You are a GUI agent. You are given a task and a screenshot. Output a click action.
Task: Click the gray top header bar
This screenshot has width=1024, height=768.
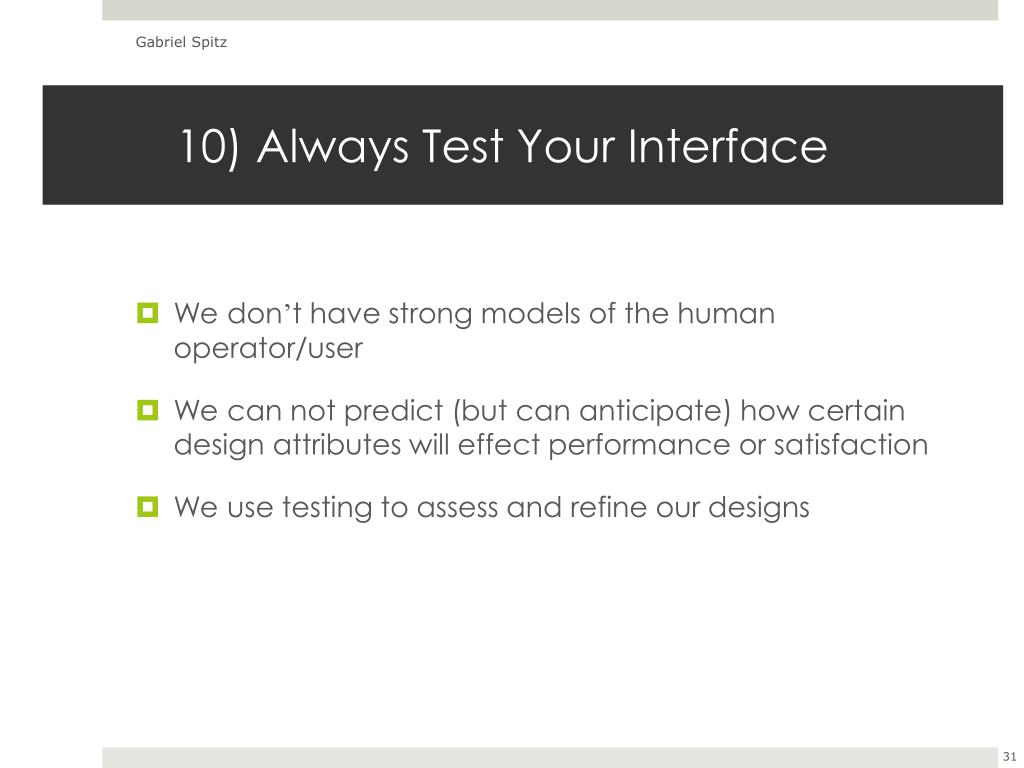pos(550,9)
